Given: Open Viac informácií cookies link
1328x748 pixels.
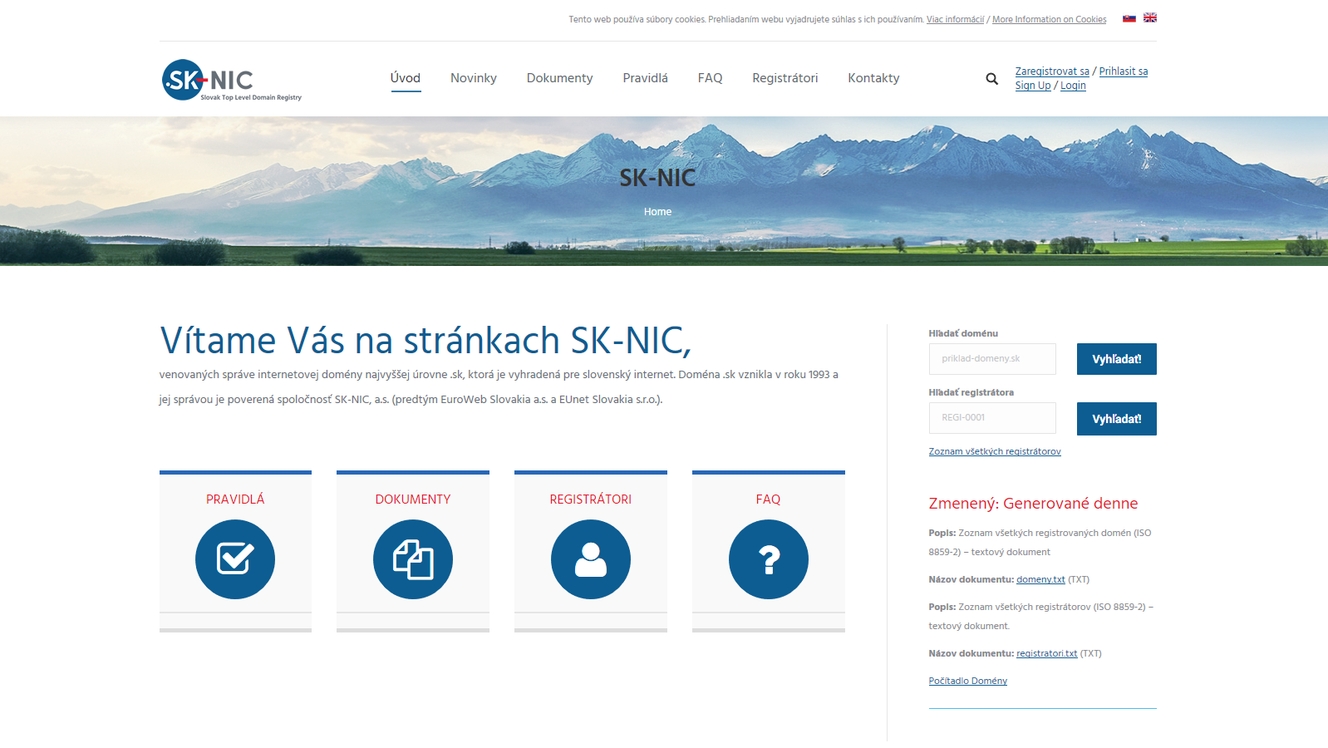Looking at the screenshot, I should click(955, 19).
